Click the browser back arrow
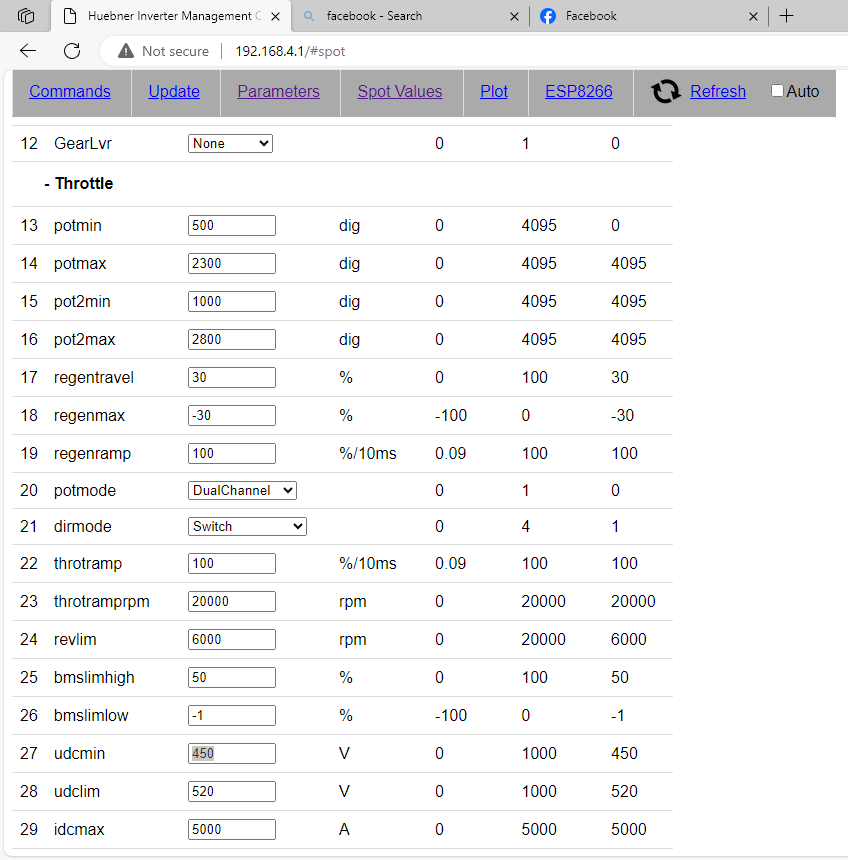 point(28,51)
